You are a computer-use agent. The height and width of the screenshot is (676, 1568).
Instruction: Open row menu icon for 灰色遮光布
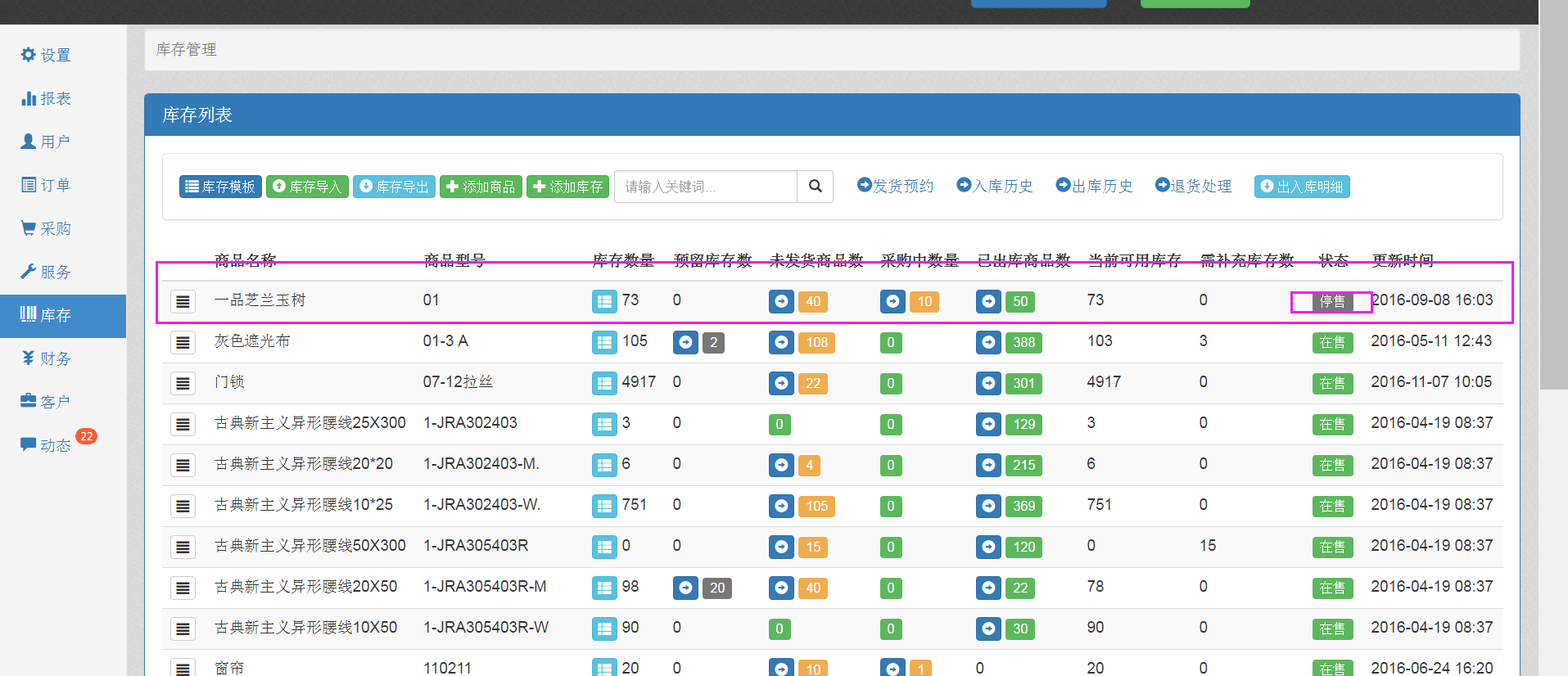pos(183,343)
